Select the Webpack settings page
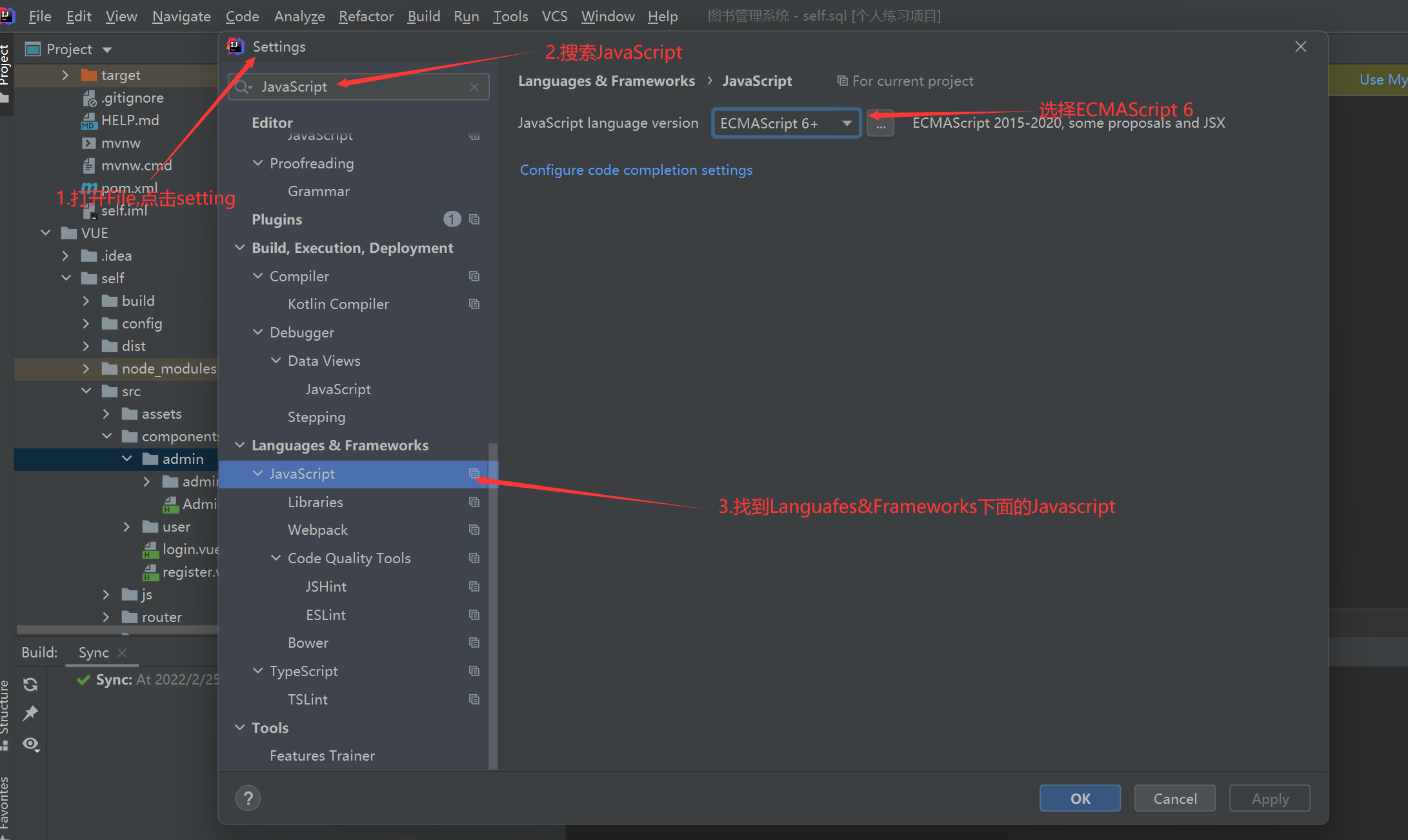The image size is (1408, 840). pos(317,530)
